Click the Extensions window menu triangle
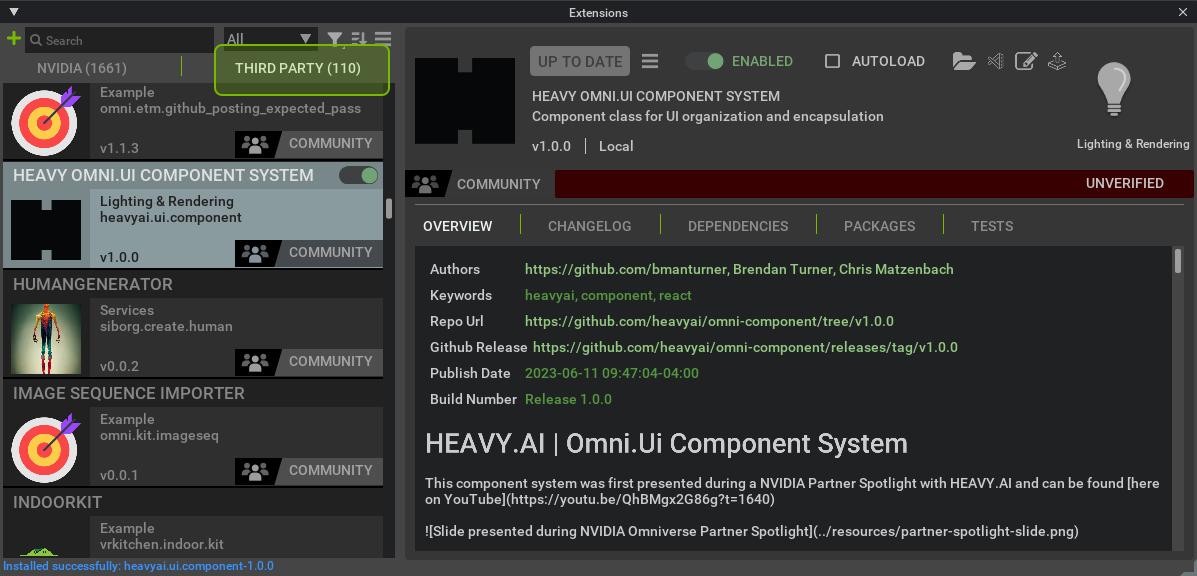This screenshot has height=576, width=1197. (13, 12)
